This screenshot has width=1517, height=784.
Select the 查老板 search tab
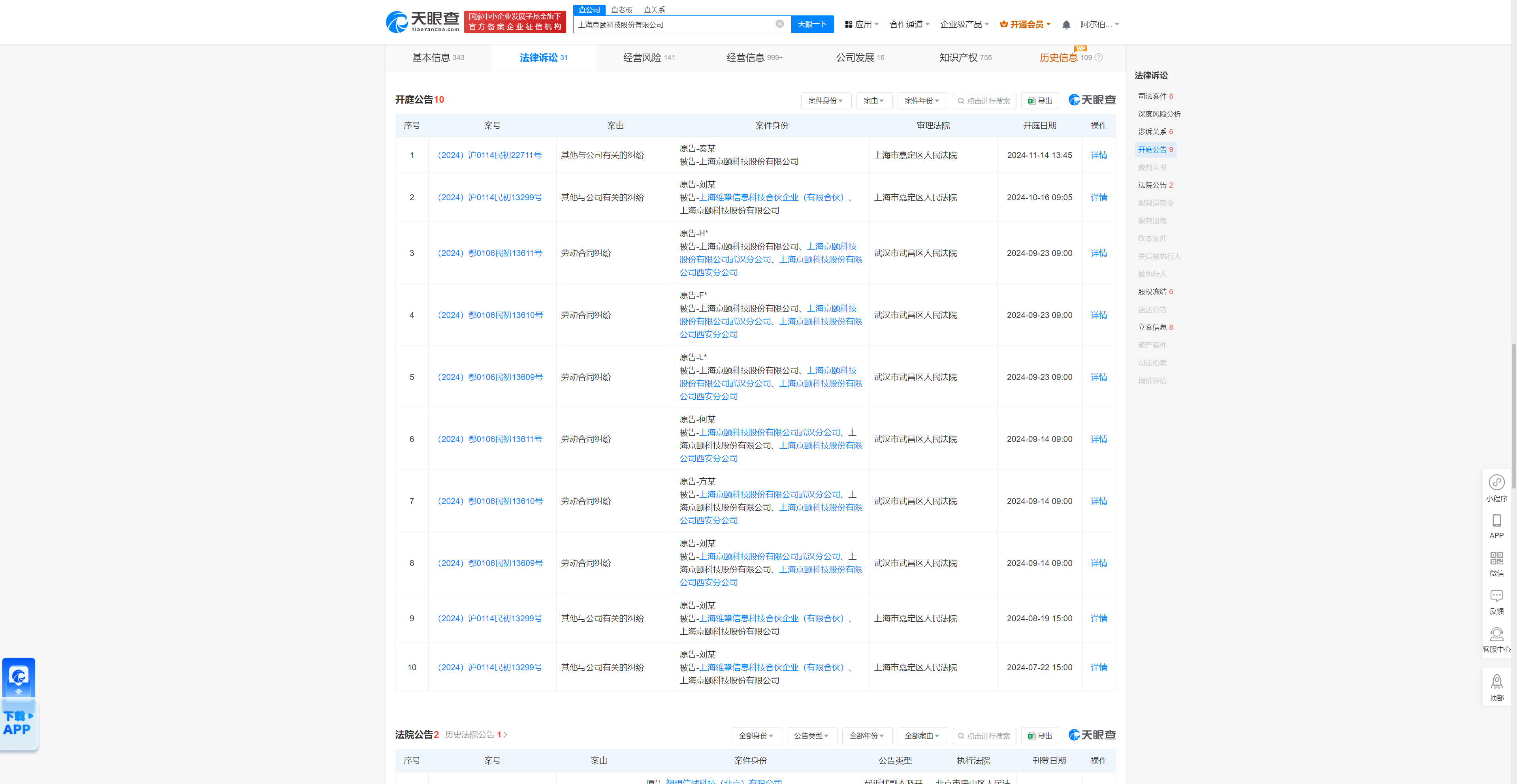[x=621, y=9]
